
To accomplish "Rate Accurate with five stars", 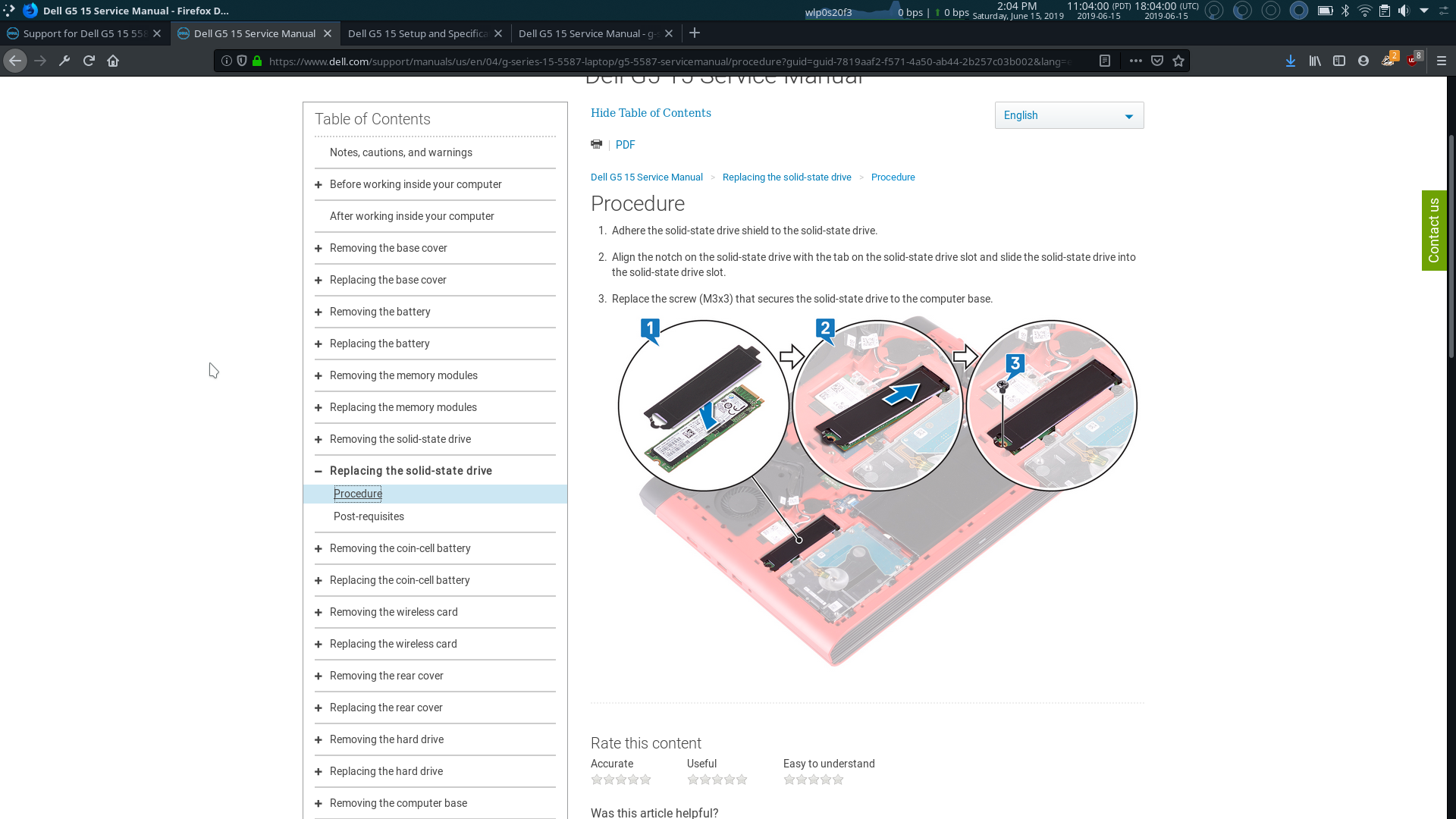I will (x=645, y=780).
